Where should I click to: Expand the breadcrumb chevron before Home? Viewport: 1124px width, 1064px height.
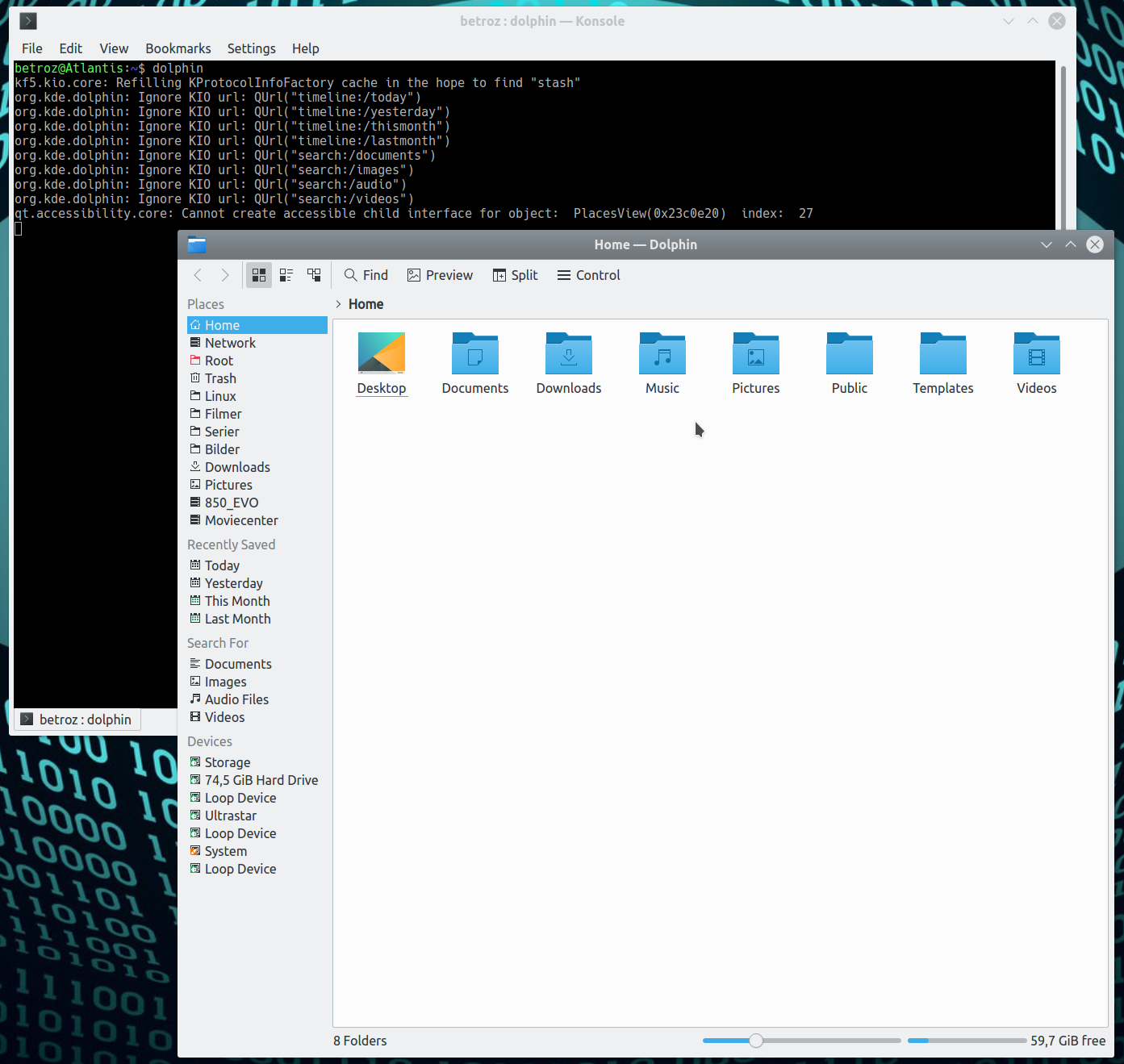pos(338,304)
